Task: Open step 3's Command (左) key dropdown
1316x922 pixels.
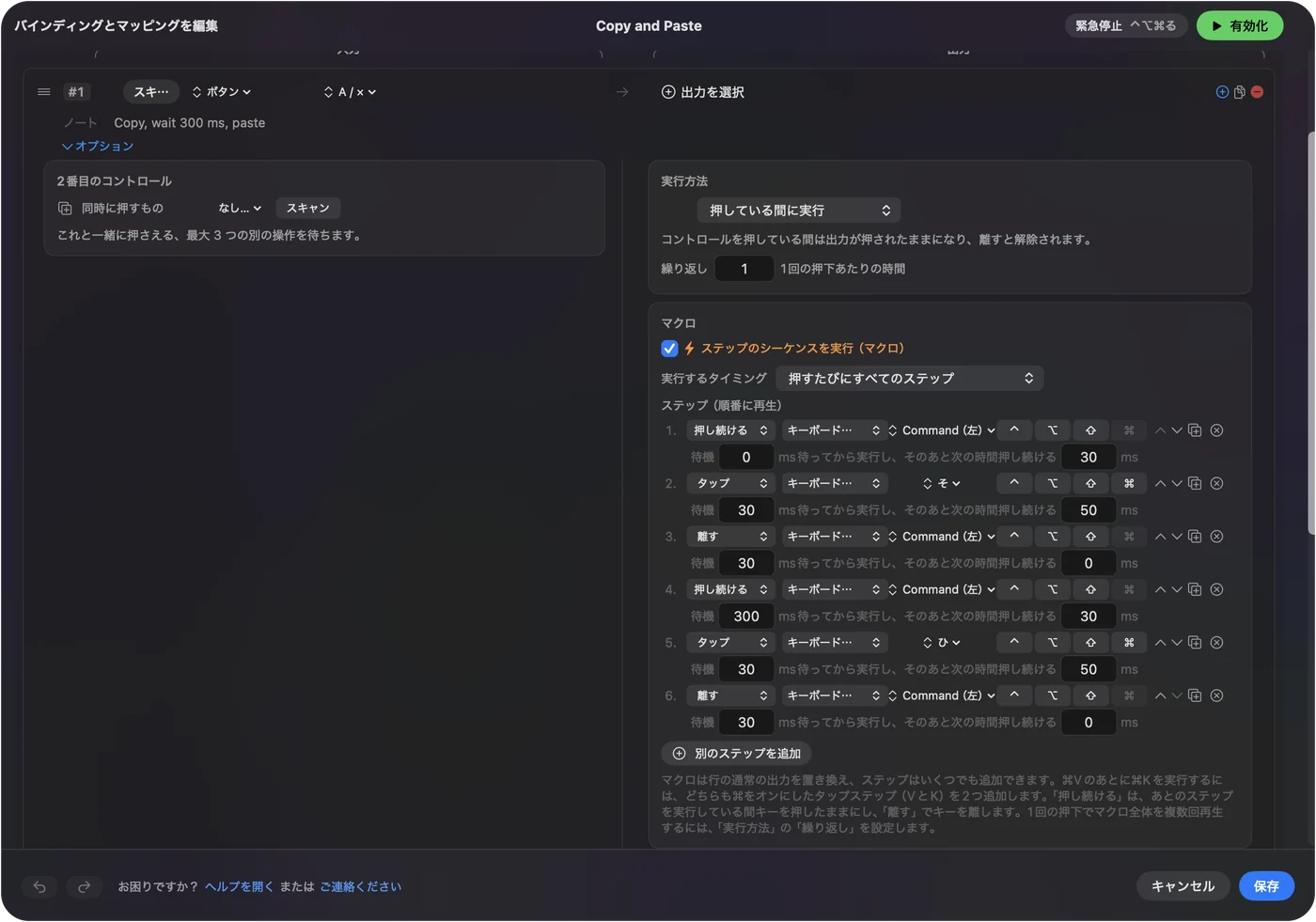Action: coord(942,537)
